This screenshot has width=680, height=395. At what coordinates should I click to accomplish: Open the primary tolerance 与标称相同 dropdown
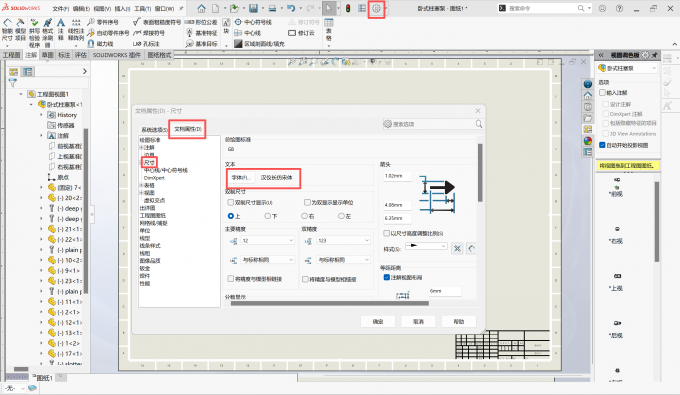[268, 260]
